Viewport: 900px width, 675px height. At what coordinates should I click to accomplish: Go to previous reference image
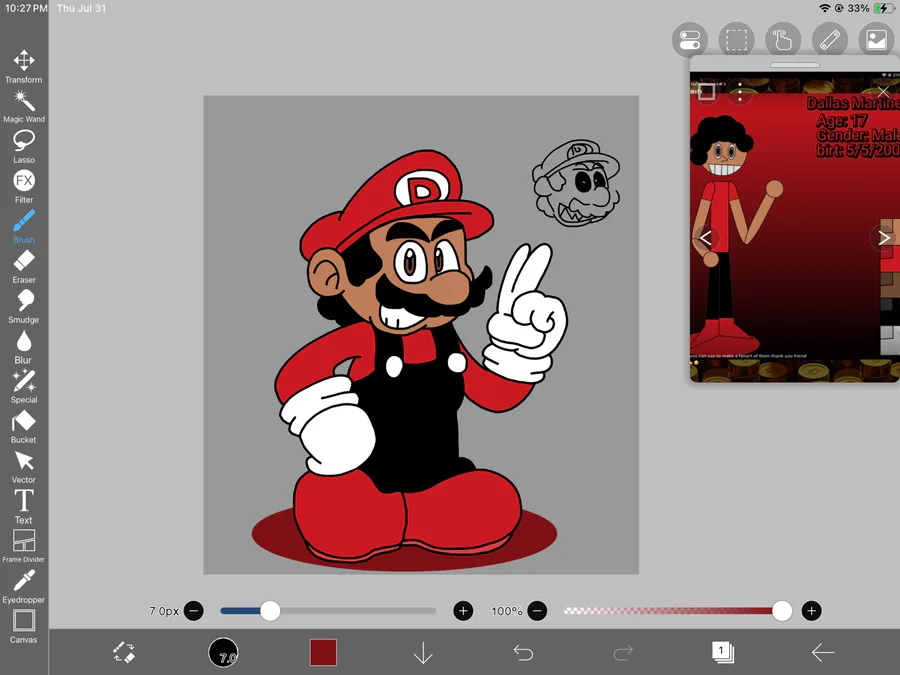(x=705, y=238)
